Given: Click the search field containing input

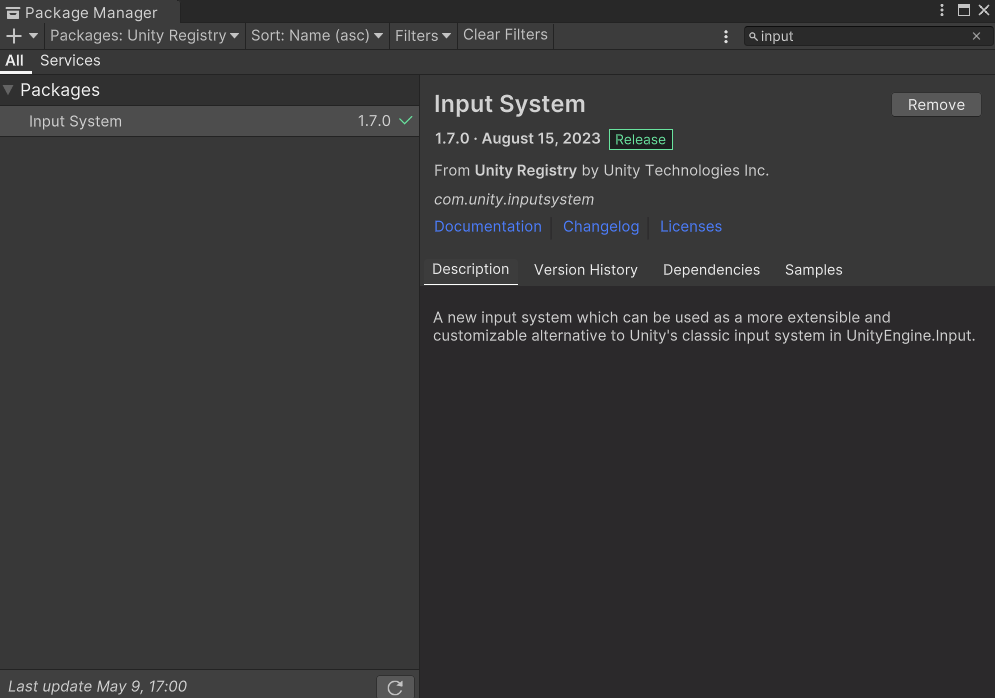Looking at the screenshot, I should pyautogui.click(x=867, y=36).
